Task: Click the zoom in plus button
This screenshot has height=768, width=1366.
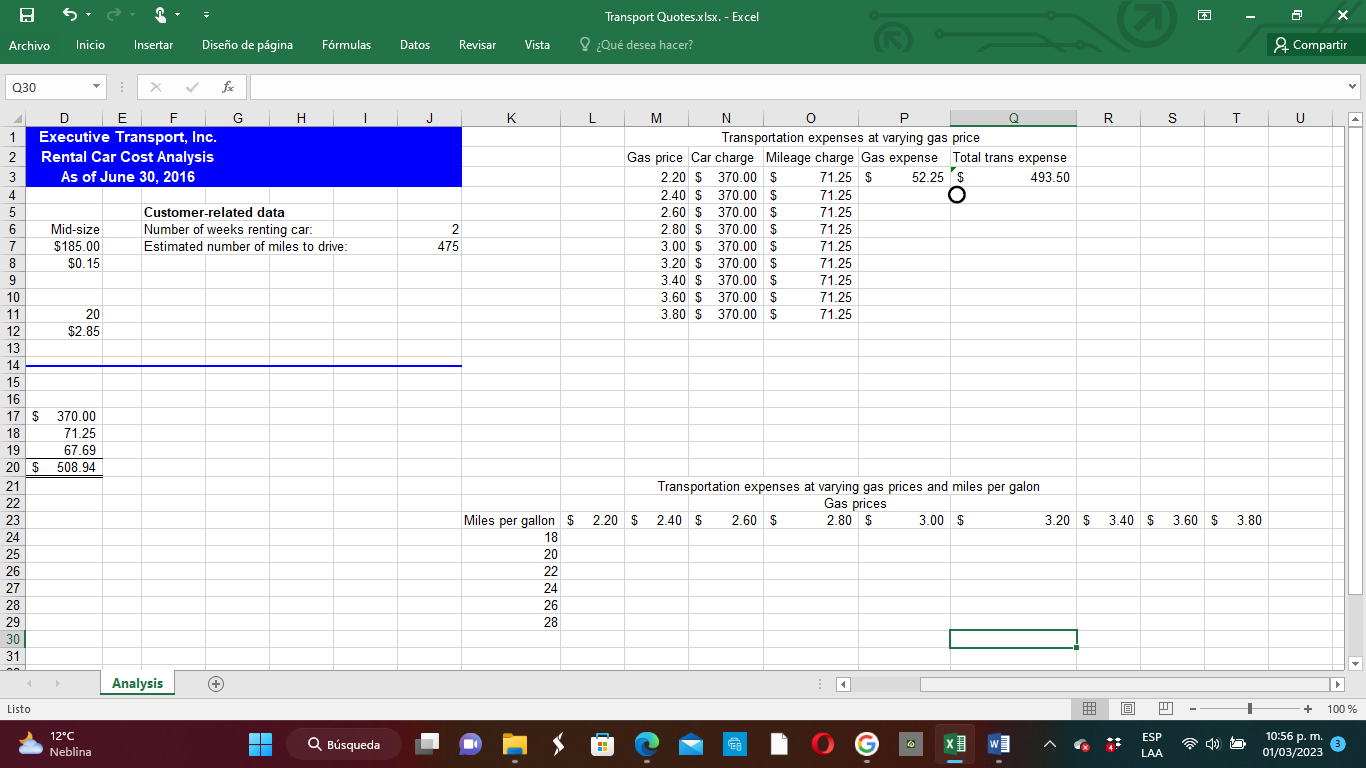Action: pyautogui.click(x=1310, y=709)
